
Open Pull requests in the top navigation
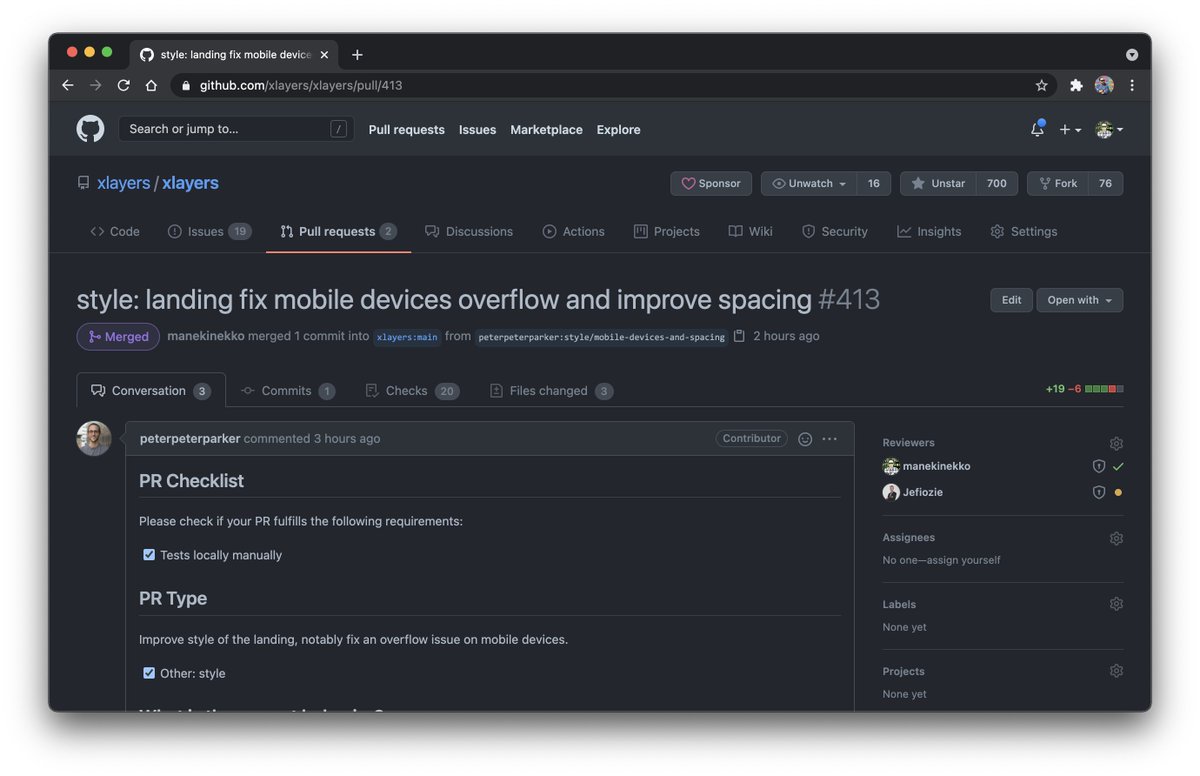point(406,129)
